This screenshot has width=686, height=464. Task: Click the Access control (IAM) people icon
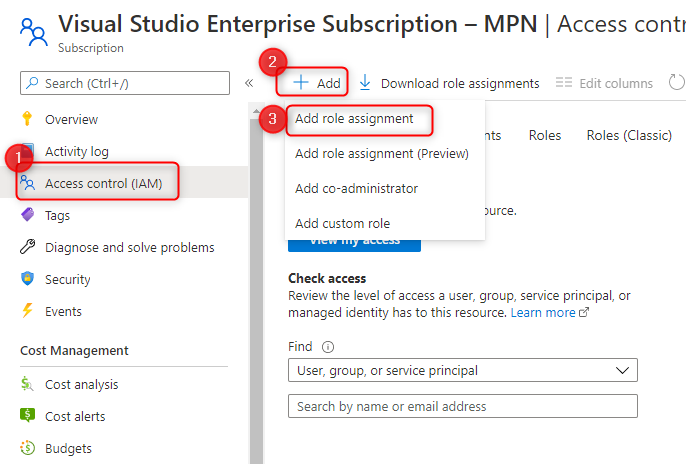[x=28, y=183]
